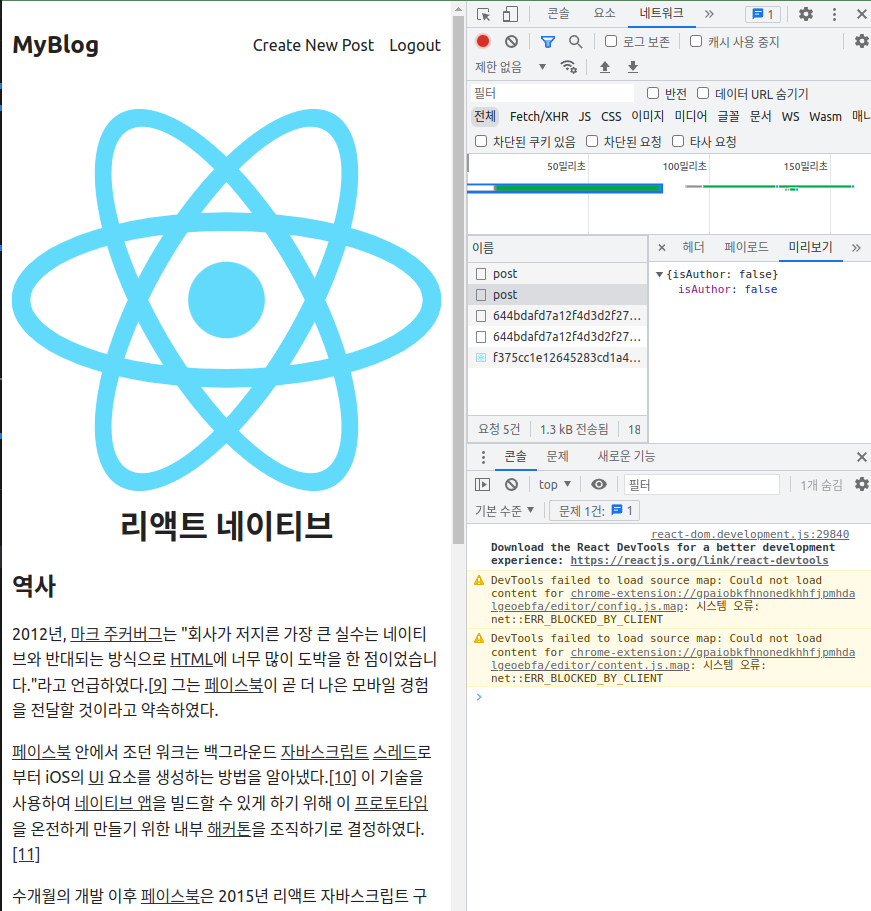This screenshot has width=871, height=911.
Task: Show more request detail tabs chevron
Action: coord(856,248)
